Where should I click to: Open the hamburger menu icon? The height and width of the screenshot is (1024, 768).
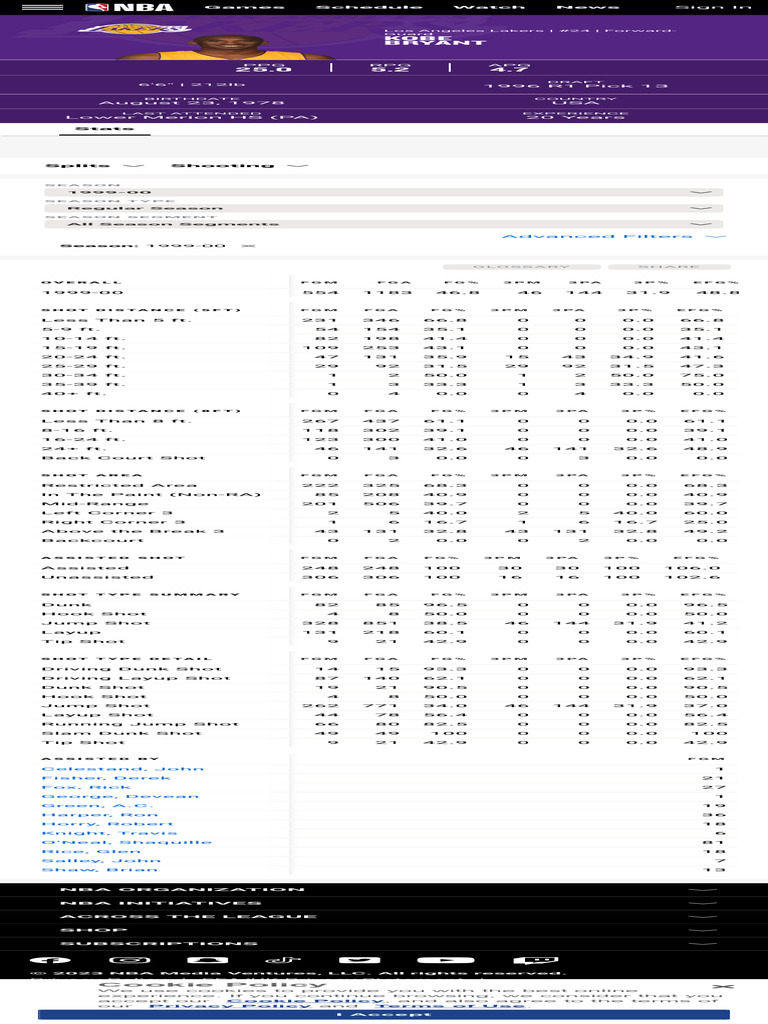(x=42, y=7)
